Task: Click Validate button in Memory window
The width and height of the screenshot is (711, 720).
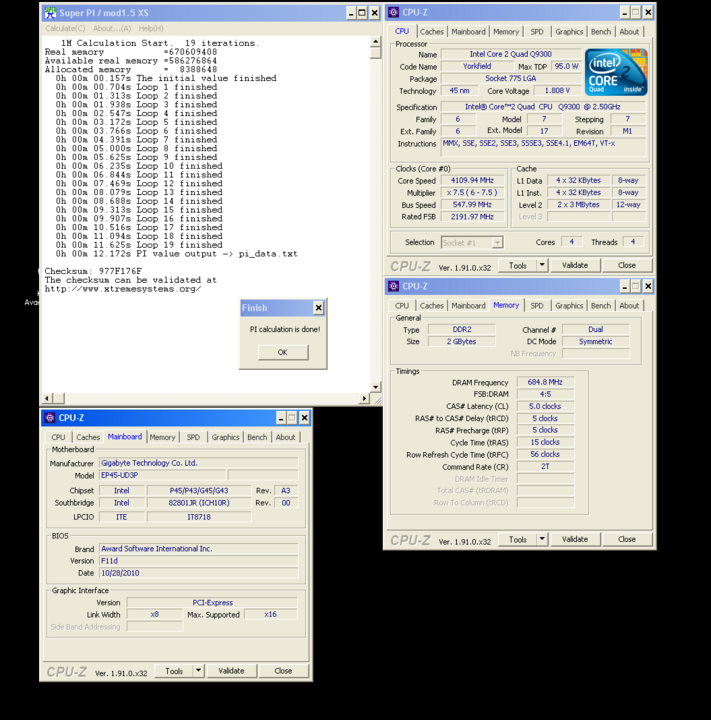Action: 575,540
